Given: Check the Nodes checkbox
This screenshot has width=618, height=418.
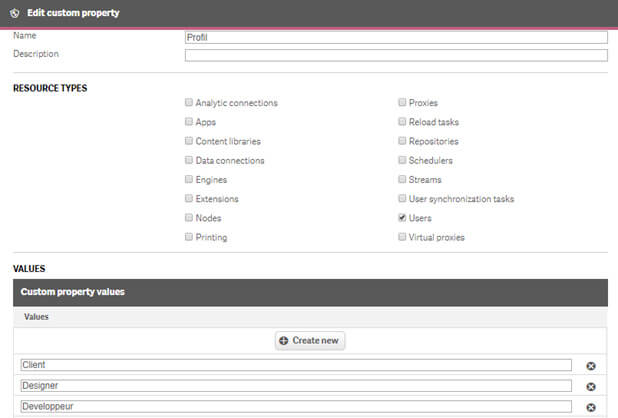Looking at the screenshot, I should (x=189, y=217).
